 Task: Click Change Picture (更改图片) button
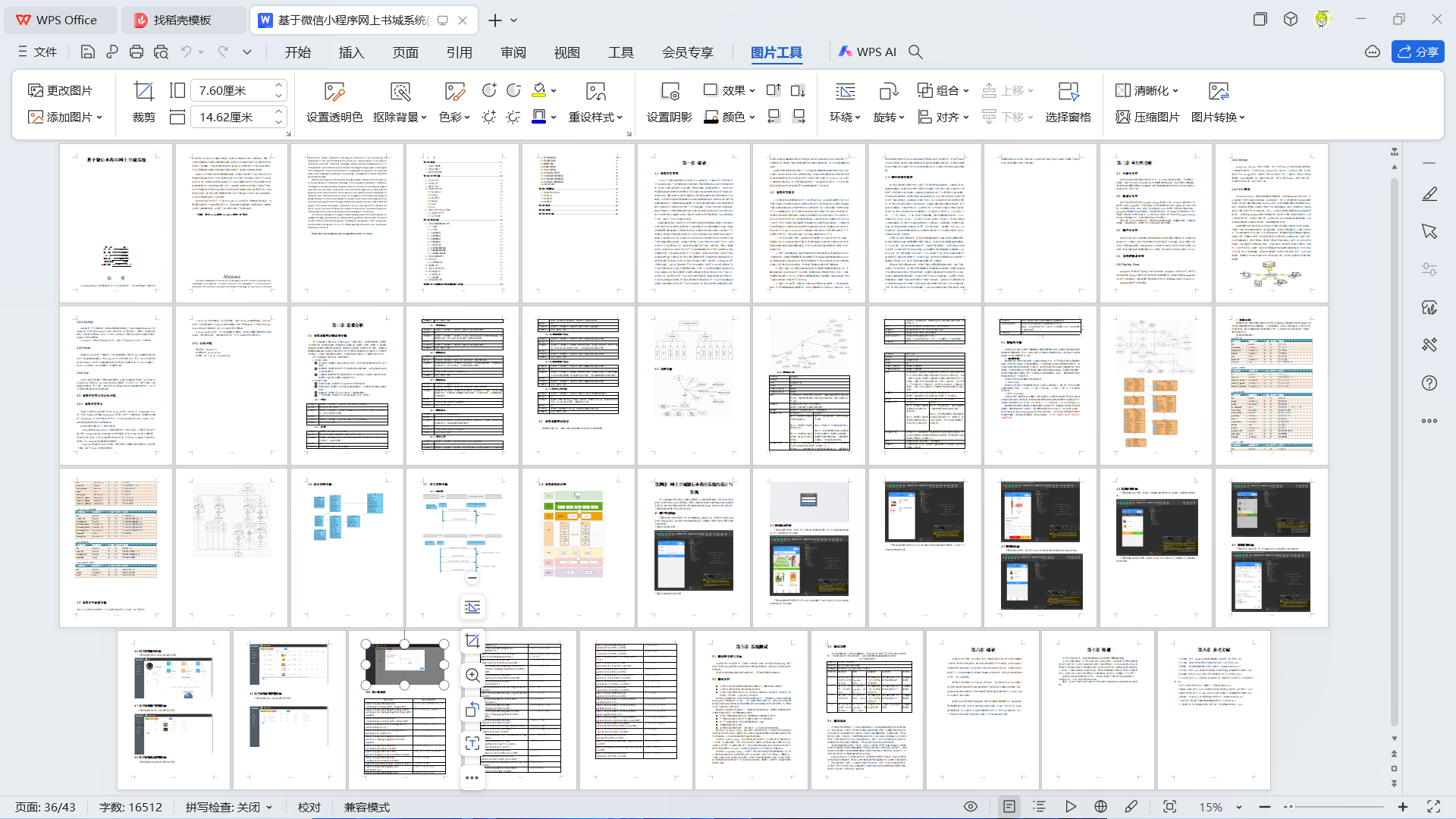pyautogui.click(x=60, y=90)
